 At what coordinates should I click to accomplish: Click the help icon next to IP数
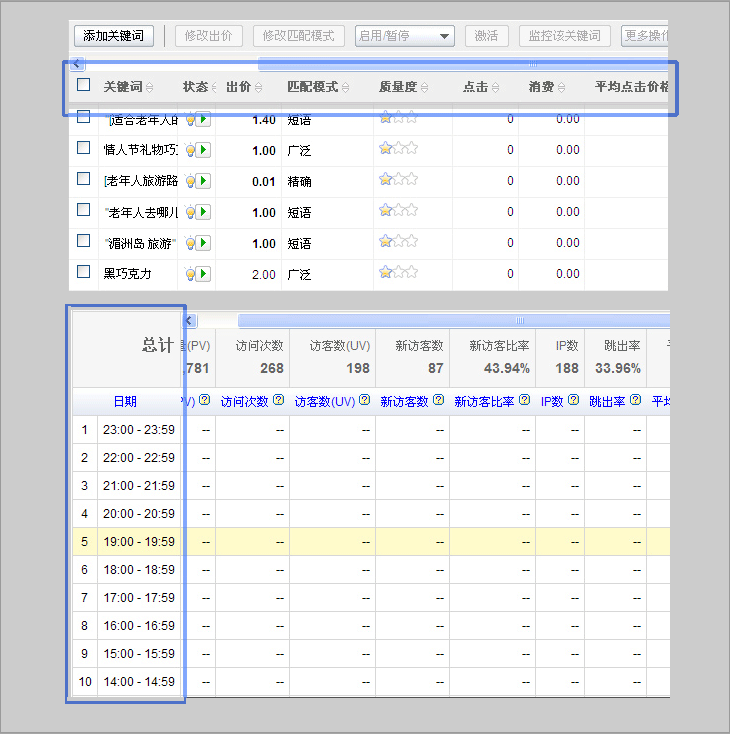point(574,401)
